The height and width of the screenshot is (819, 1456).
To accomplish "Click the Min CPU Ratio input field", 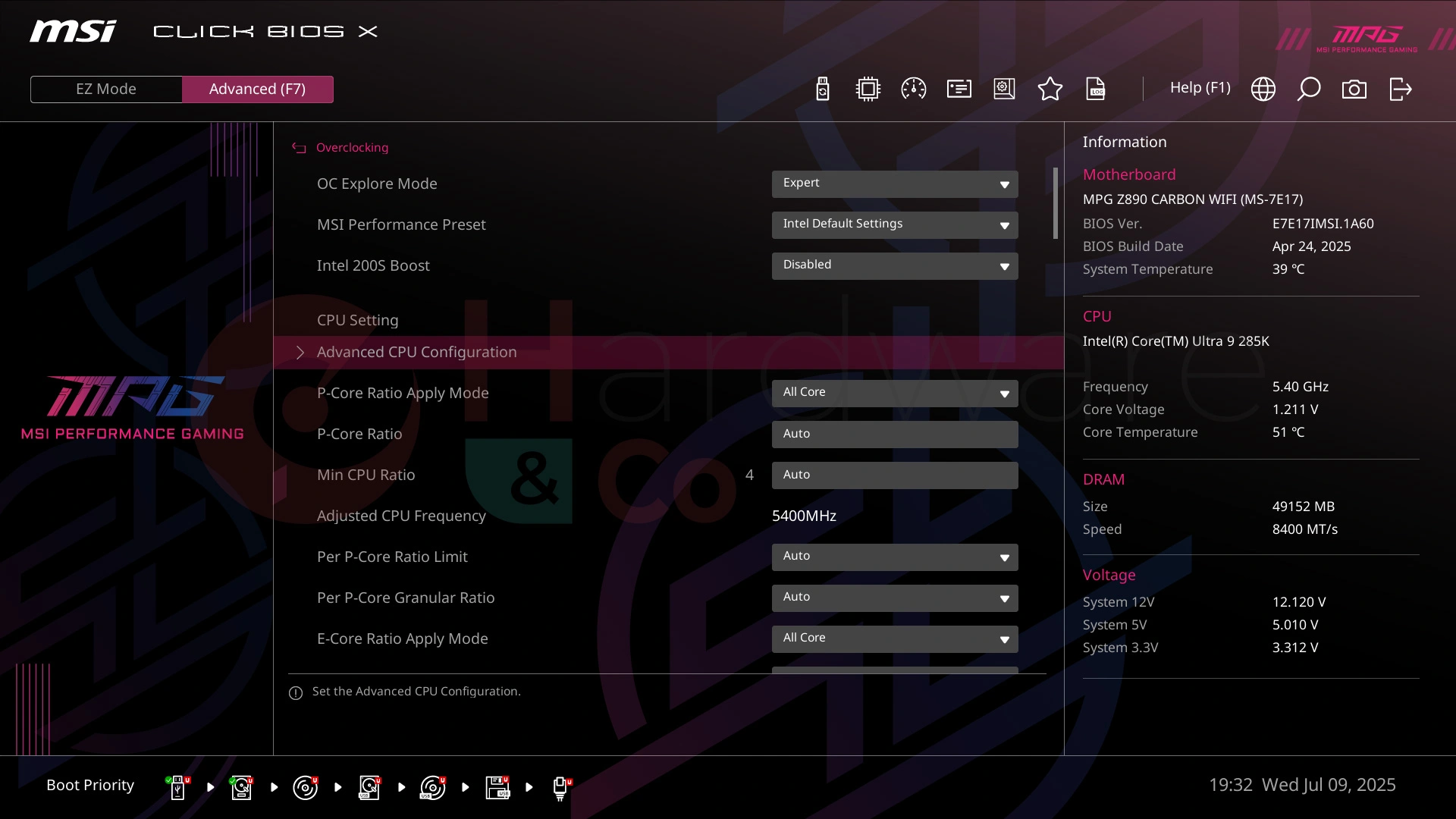I will 895,475.
